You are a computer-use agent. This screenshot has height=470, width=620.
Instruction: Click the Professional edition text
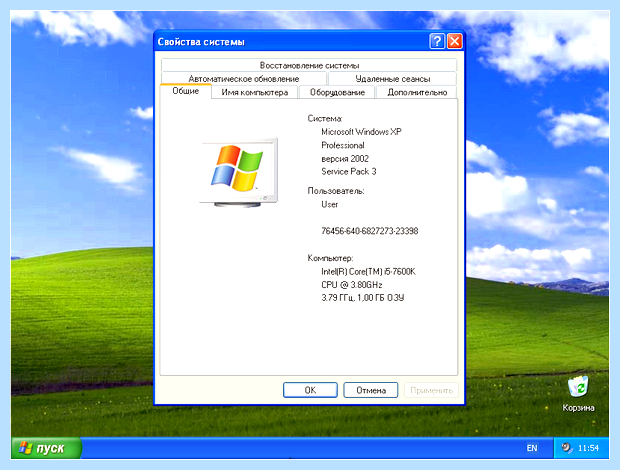point(342,145)
